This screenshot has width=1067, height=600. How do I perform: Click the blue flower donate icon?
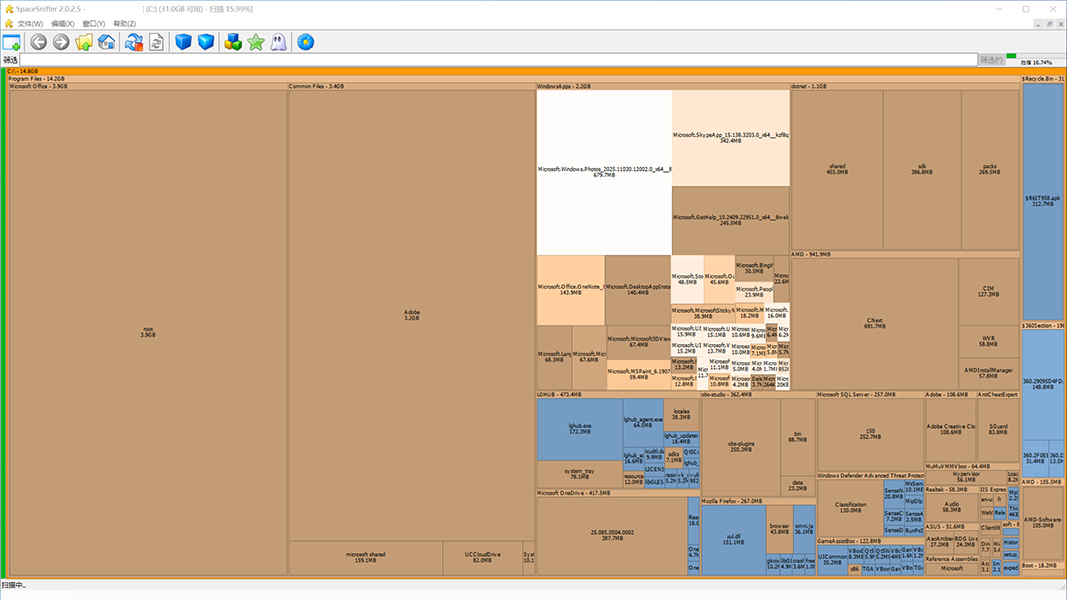(x=306, y=42)
